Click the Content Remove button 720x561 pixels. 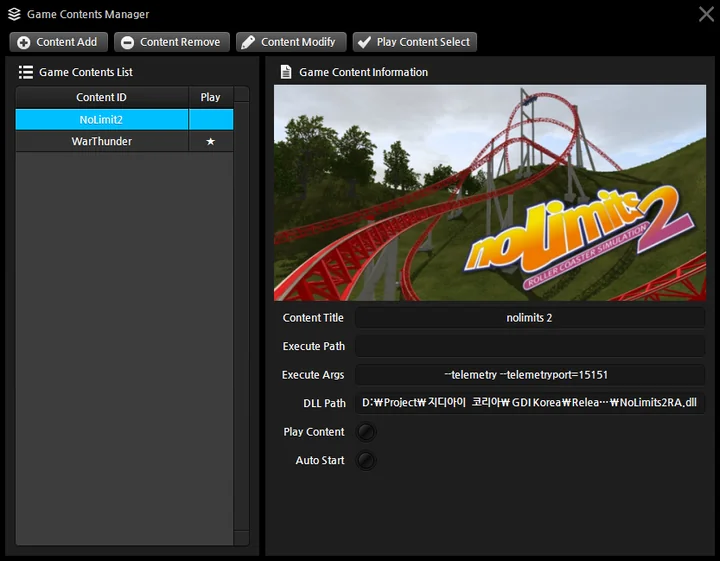pyautogui.click(x=172, y=42)
